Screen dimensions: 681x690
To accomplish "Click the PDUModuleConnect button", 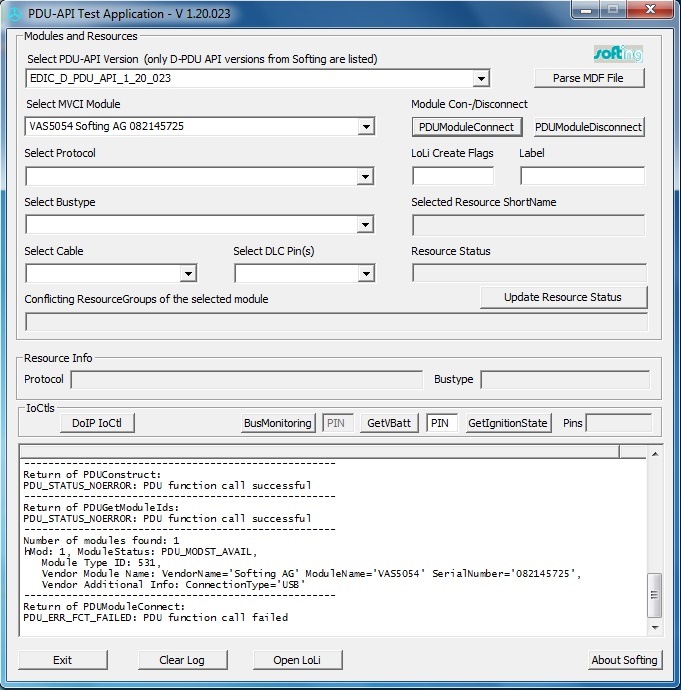I will click(x=467, y=127).
